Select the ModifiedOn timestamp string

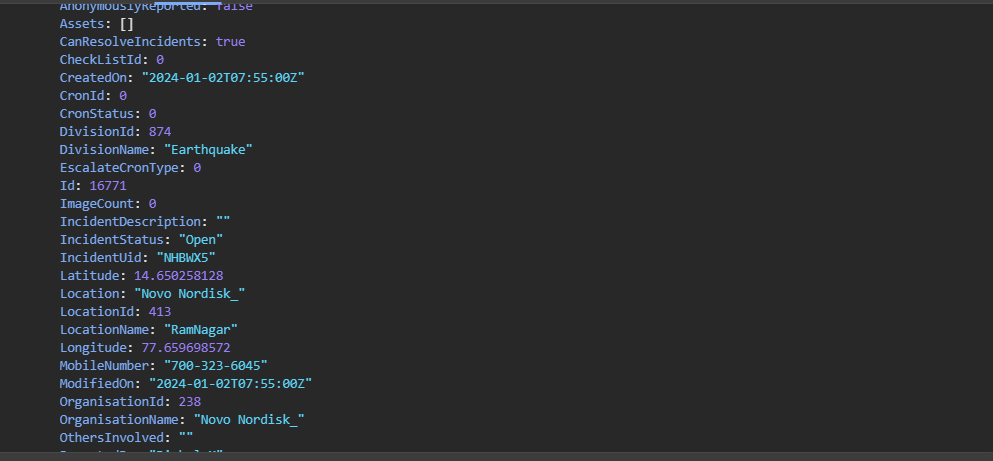click(x=232, y=383)
